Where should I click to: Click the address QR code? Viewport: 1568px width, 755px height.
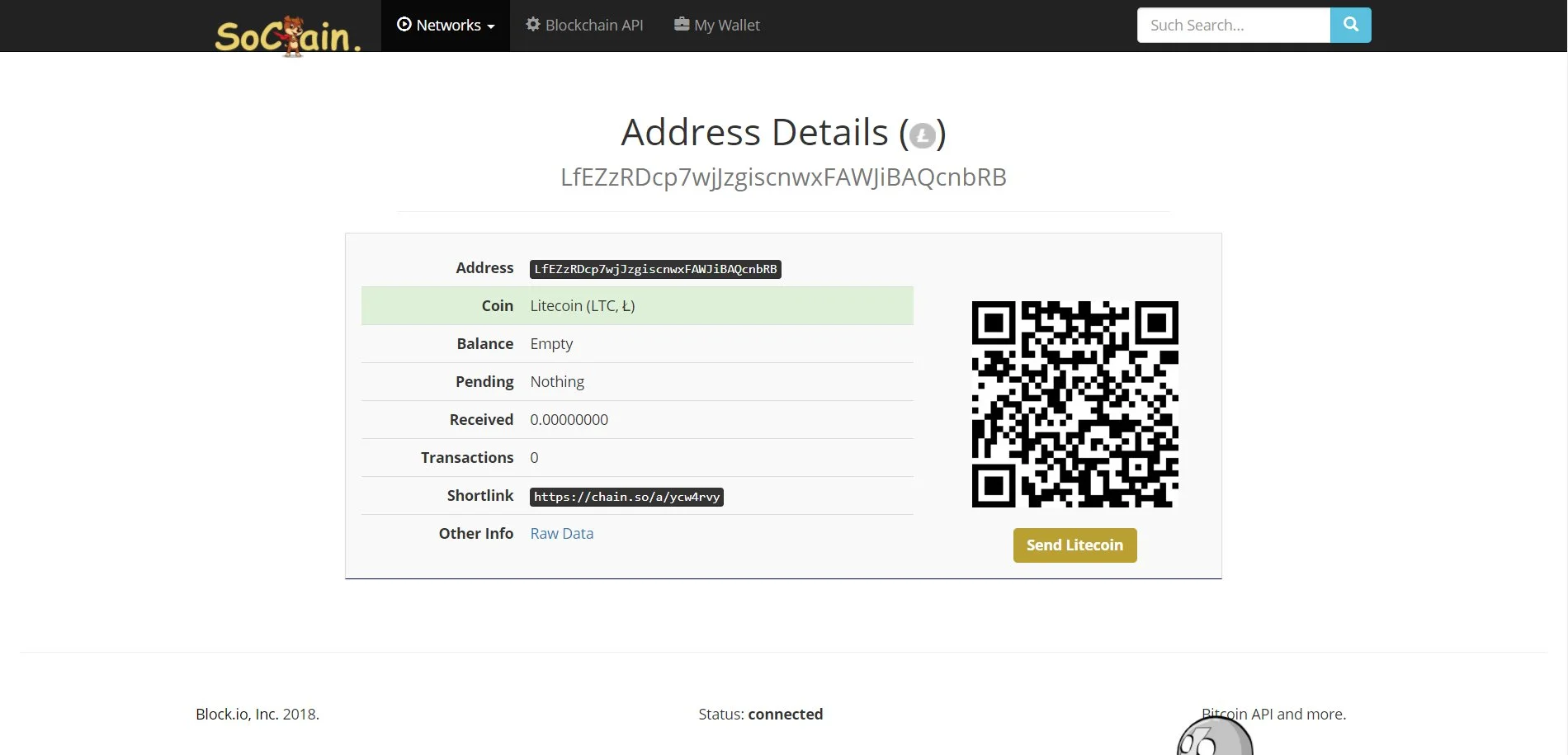1075,404
